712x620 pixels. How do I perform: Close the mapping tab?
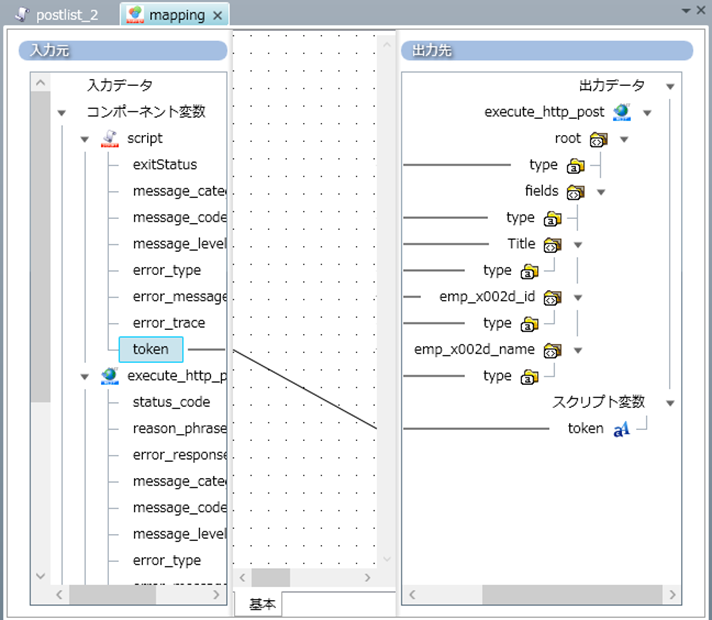[218, 15]
